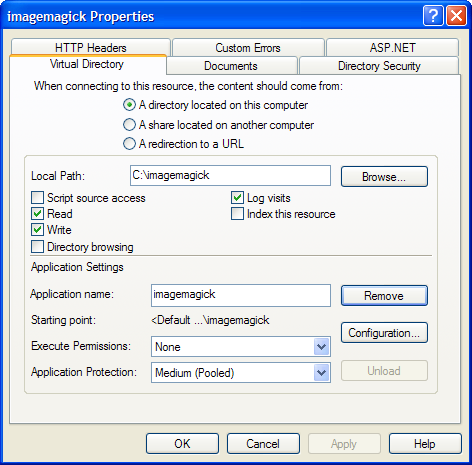Screen dimensions: 472x465
Task: Confirm with the OK button
Action: pos(182,443)
